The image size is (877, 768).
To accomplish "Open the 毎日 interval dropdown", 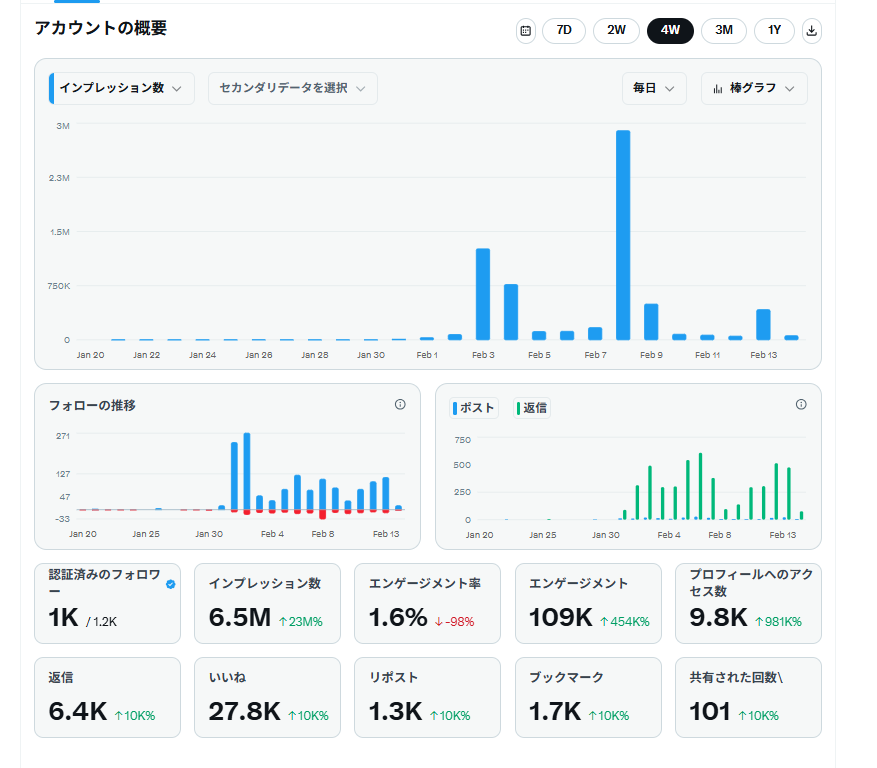I will coord(654,88).
